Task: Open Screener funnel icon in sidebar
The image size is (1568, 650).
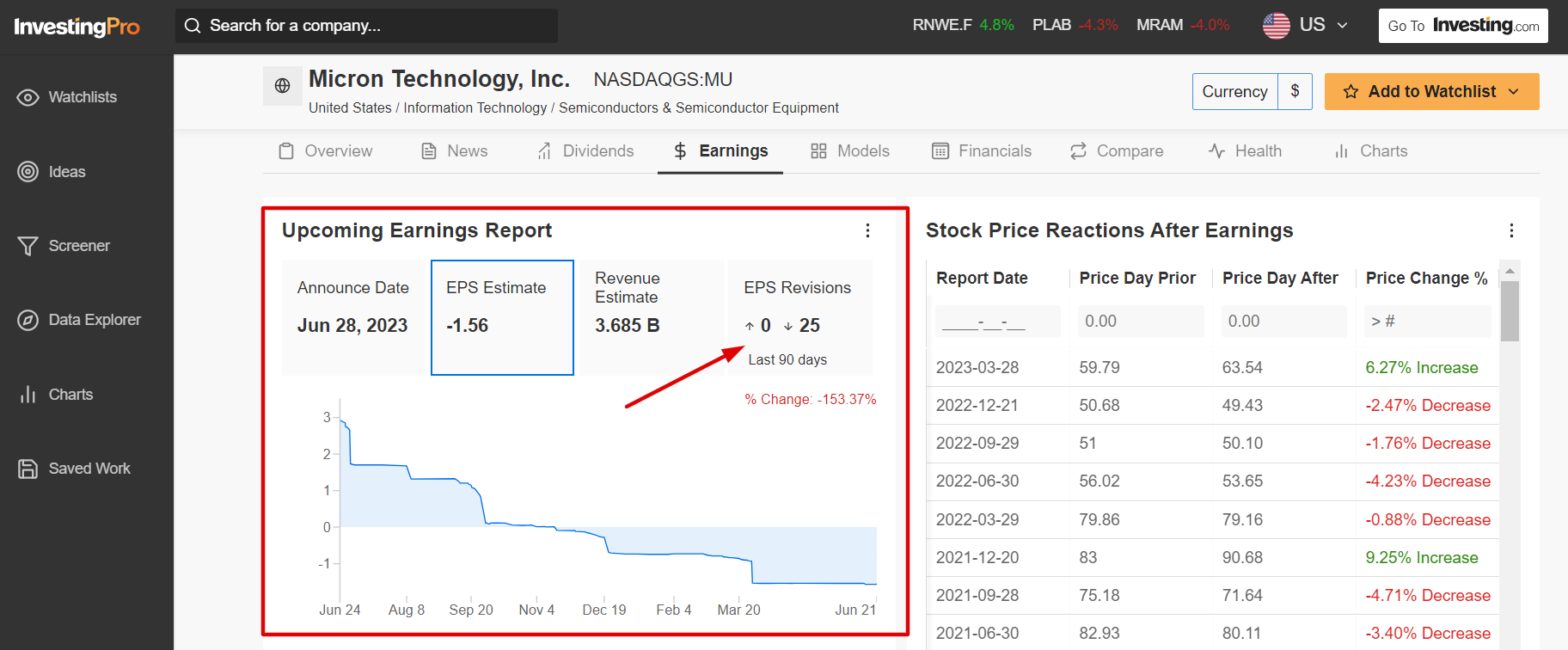Action: point(28,246)
